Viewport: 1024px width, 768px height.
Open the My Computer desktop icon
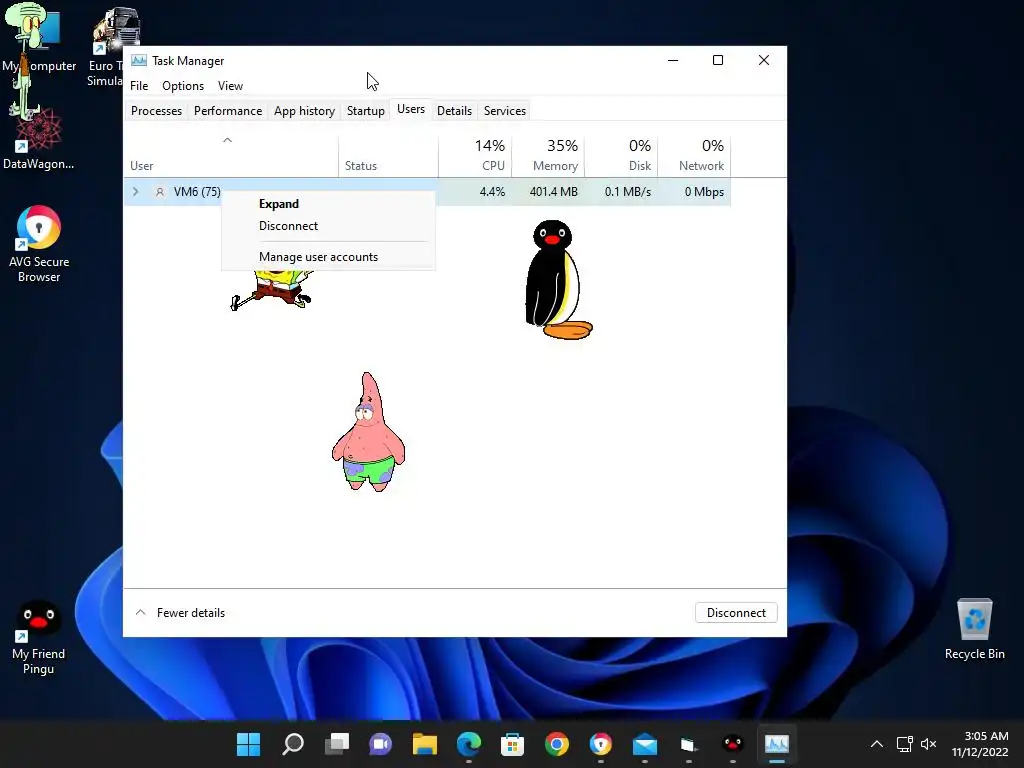[x=38, y=39]
